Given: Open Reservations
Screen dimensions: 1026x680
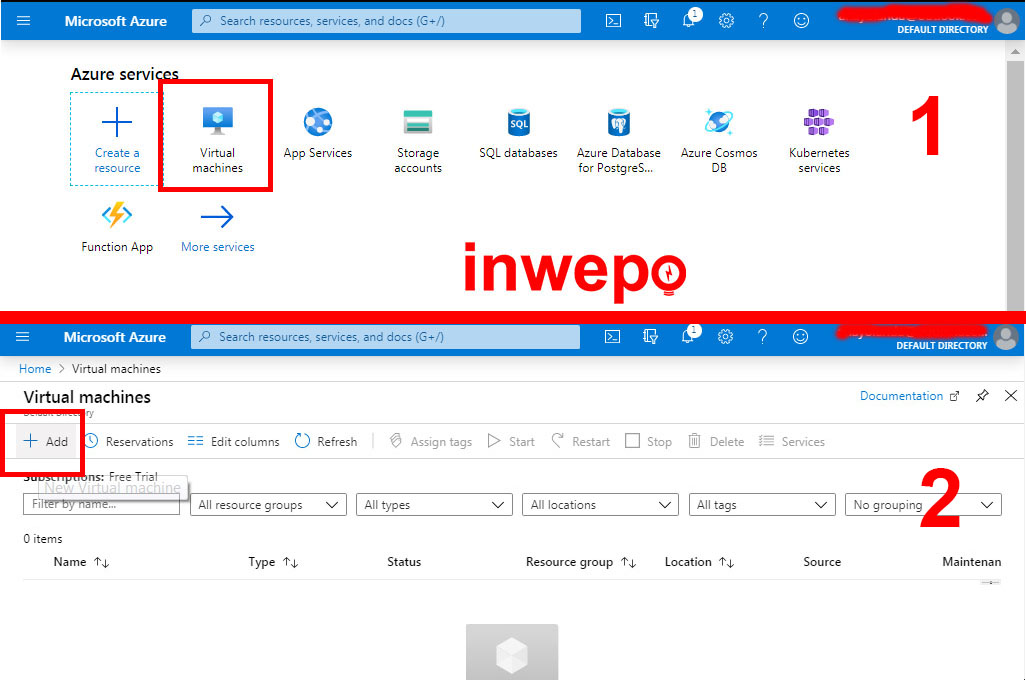Looking at the screenshot, I should tap(129, 442).
